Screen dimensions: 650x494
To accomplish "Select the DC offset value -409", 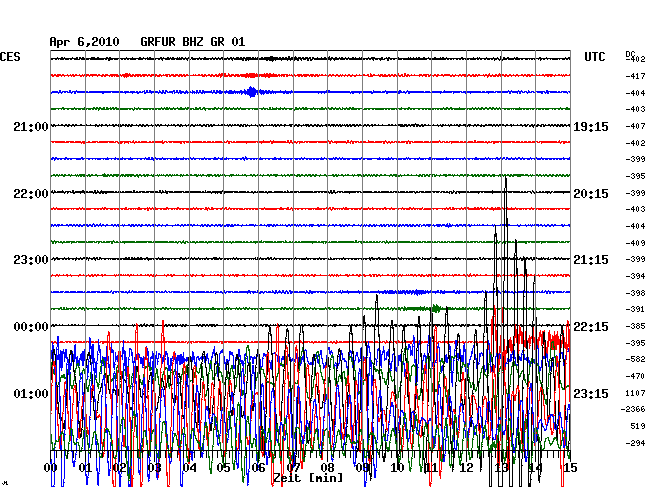I will [x=635, y=243].
